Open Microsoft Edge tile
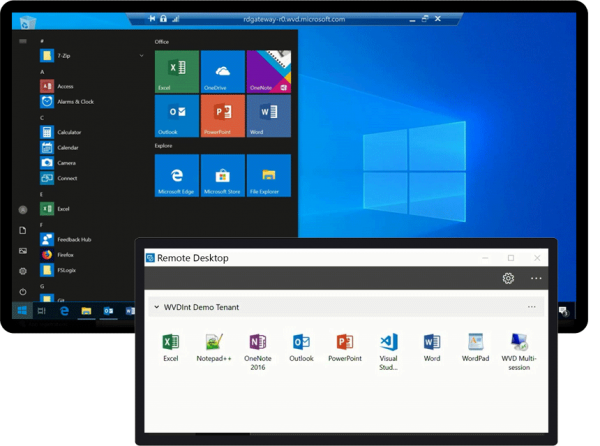 (177, 176)
